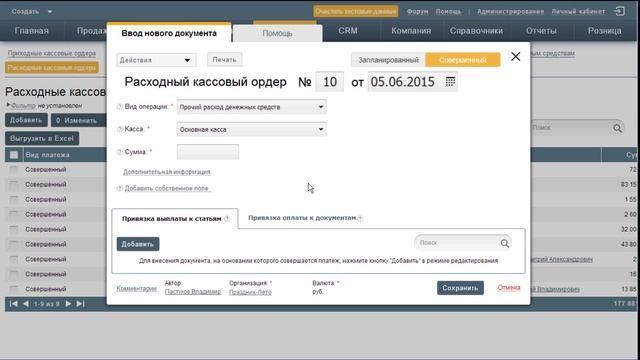Click Очистить тестовые данные button
Screen dimensions: 640x360
click(356, 11)
